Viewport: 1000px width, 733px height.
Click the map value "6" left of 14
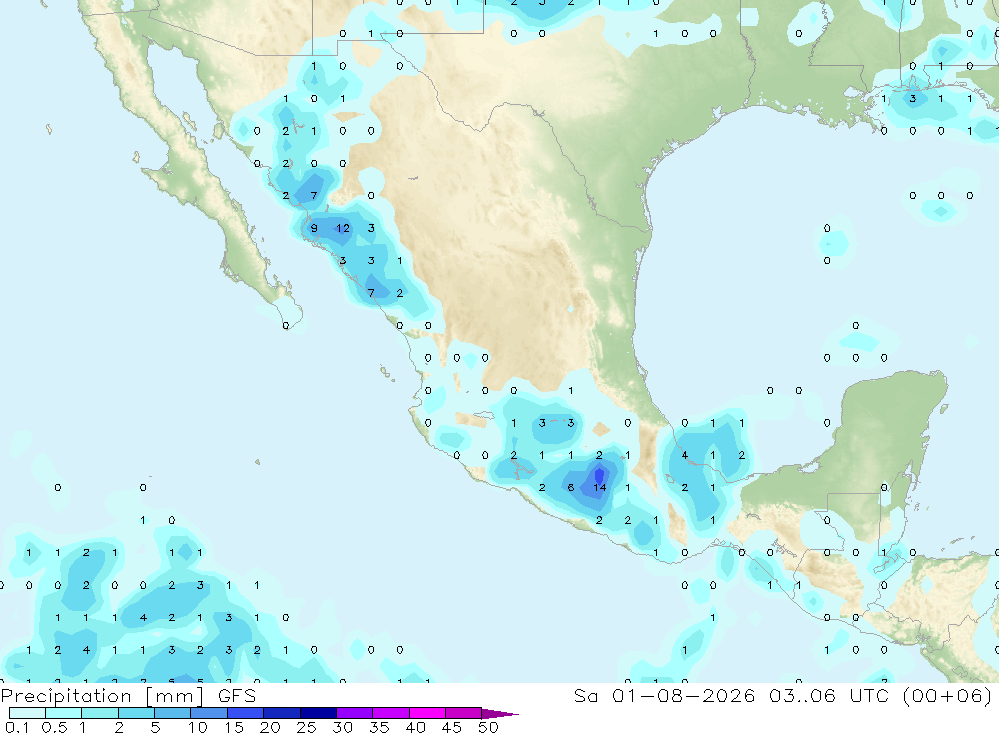click(x=571, y=487)
